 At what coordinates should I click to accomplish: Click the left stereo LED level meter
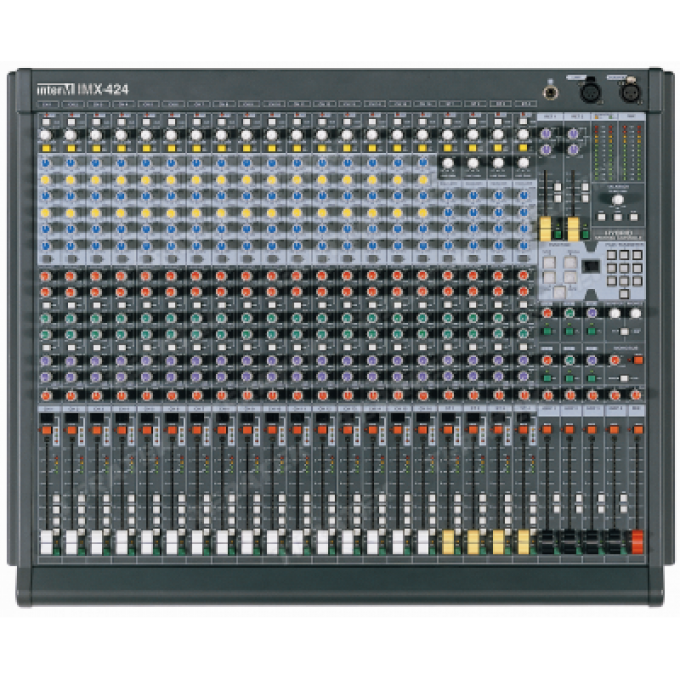click(x=604, y=152)
